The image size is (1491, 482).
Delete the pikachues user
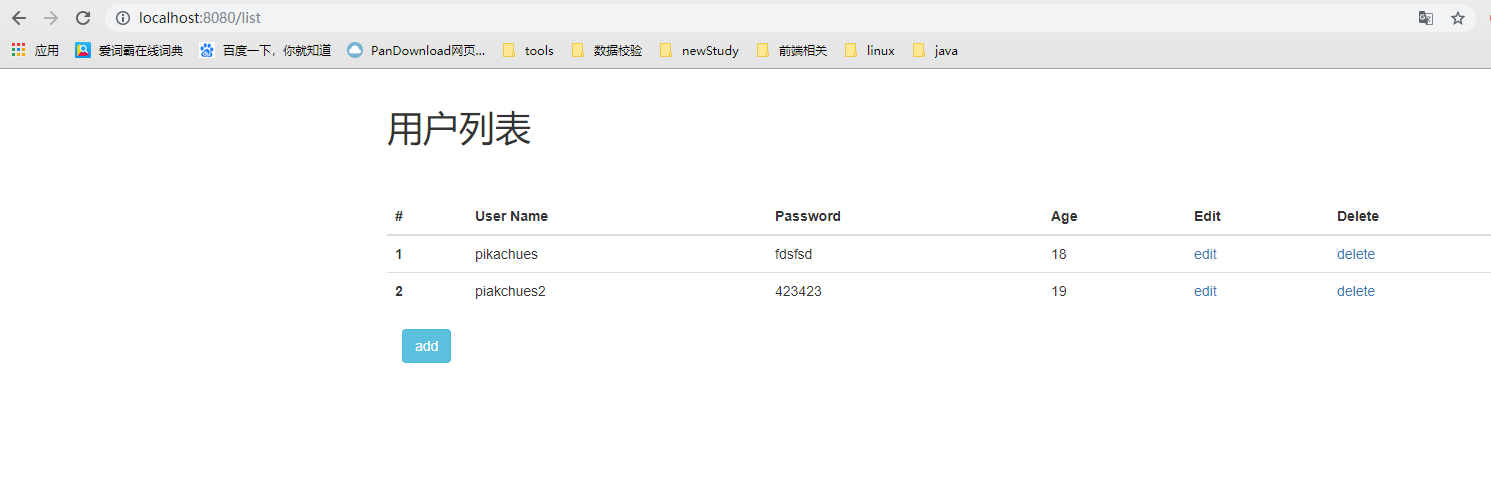(1356, 254)
